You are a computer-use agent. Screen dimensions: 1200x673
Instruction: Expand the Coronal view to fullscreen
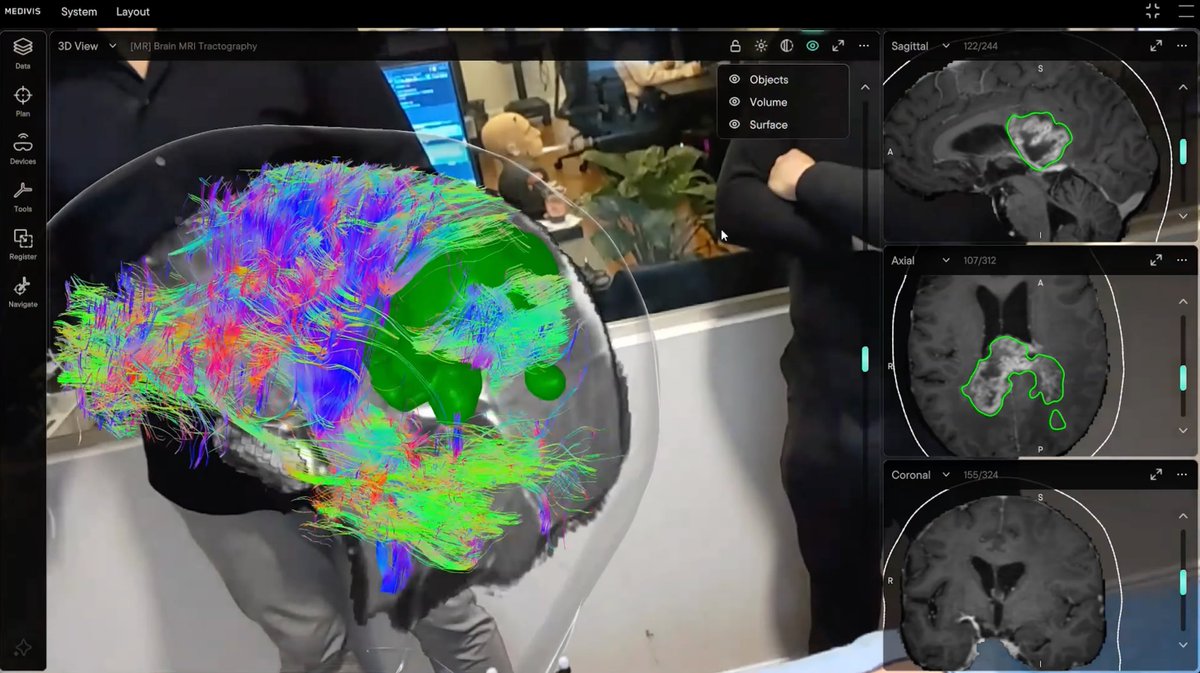point(1156,475)
